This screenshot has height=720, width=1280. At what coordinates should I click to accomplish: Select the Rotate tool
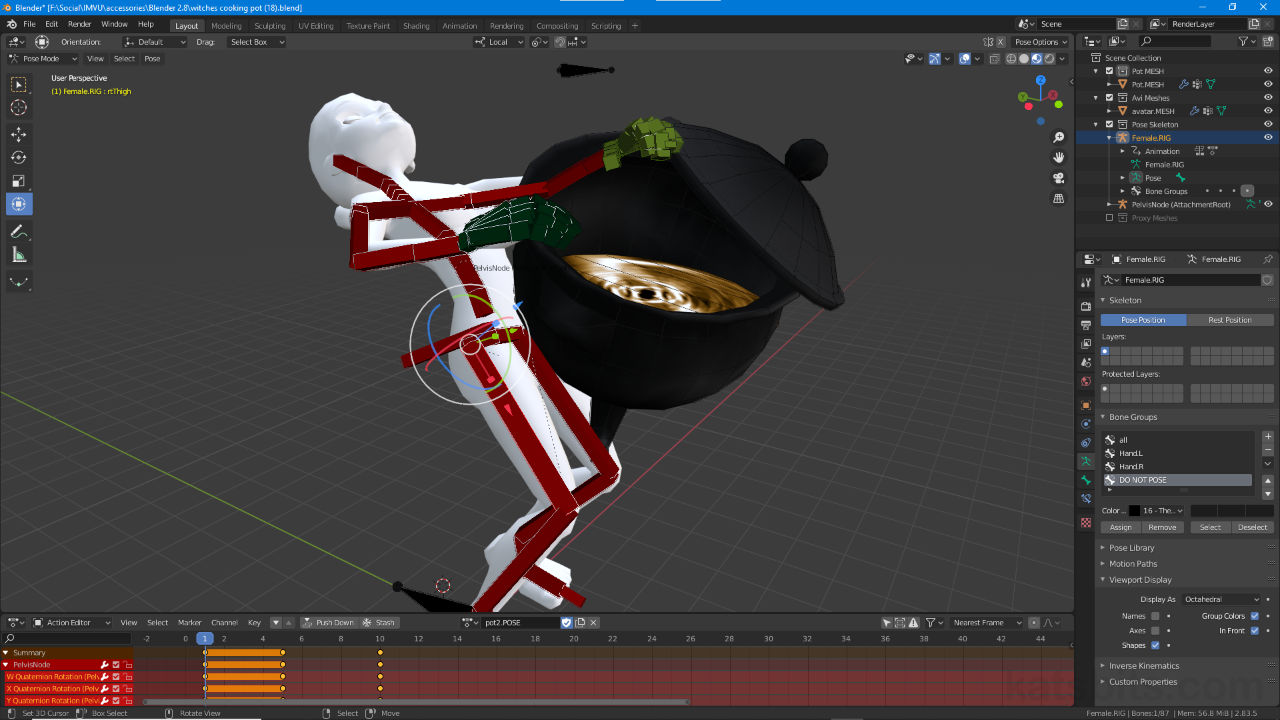click(x=19, y=157)
